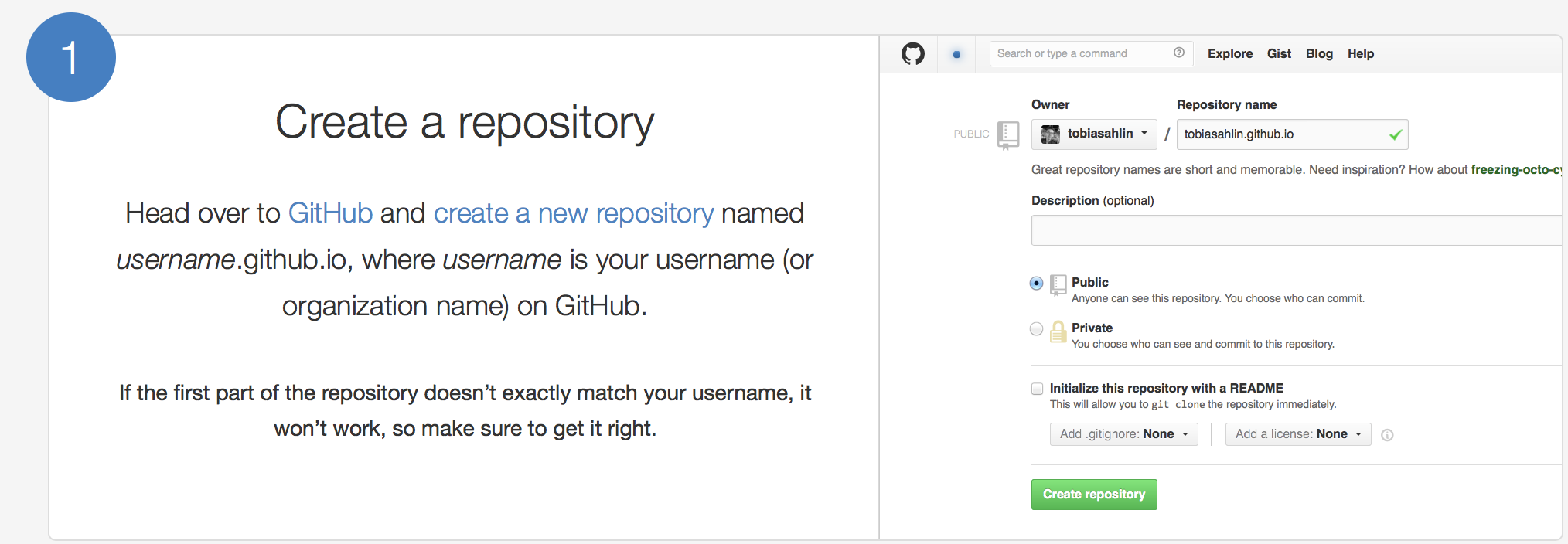Open the Add .gitignore None dropdown

[1124, 434]
